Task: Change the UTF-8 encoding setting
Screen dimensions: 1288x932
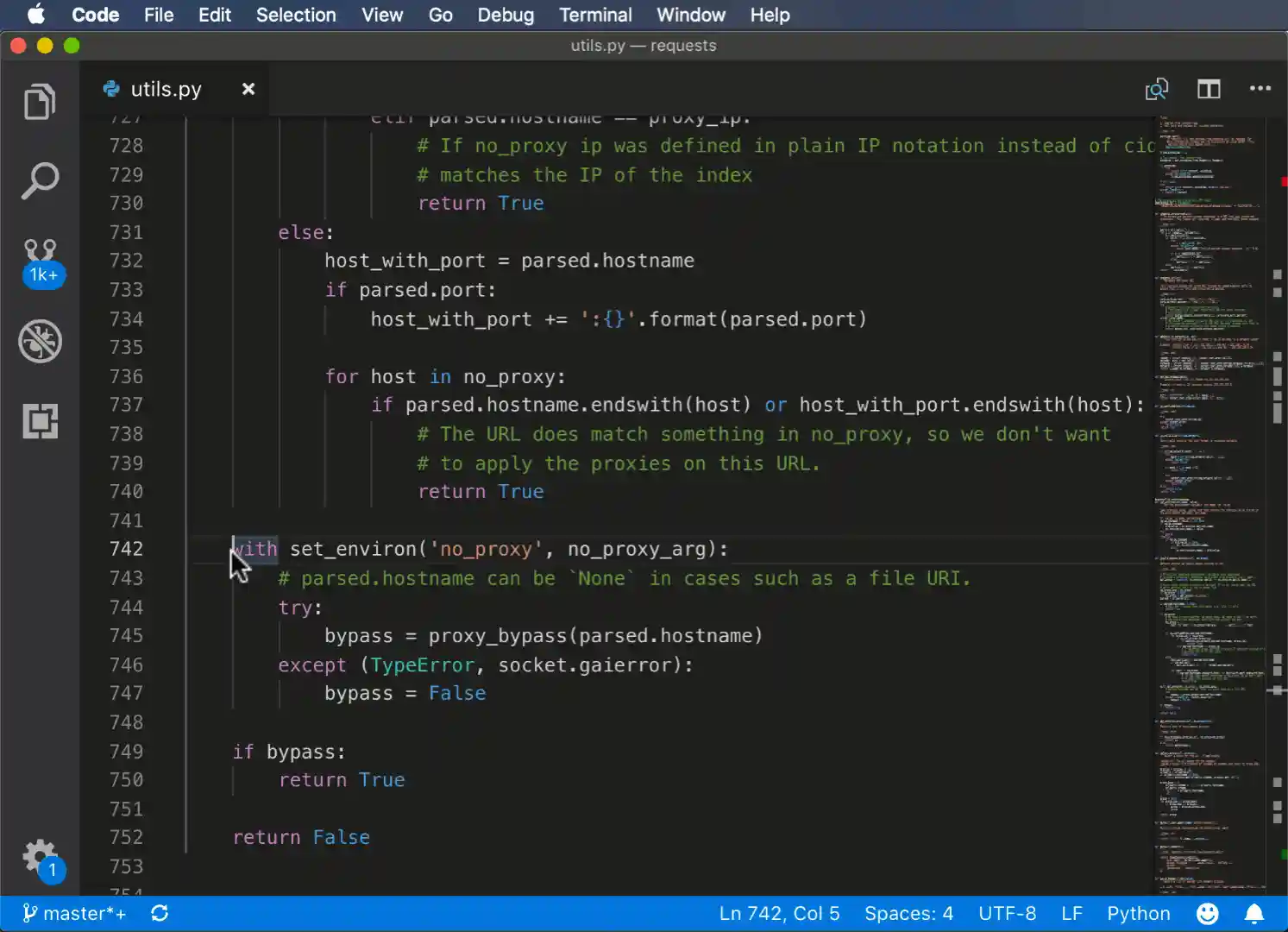Action: tap(1008, 912)
